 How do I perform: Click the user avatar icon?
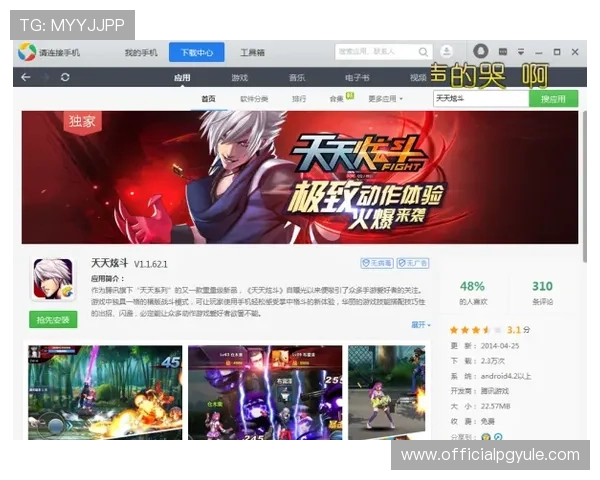pyautogui.click(x=481, y=51)
